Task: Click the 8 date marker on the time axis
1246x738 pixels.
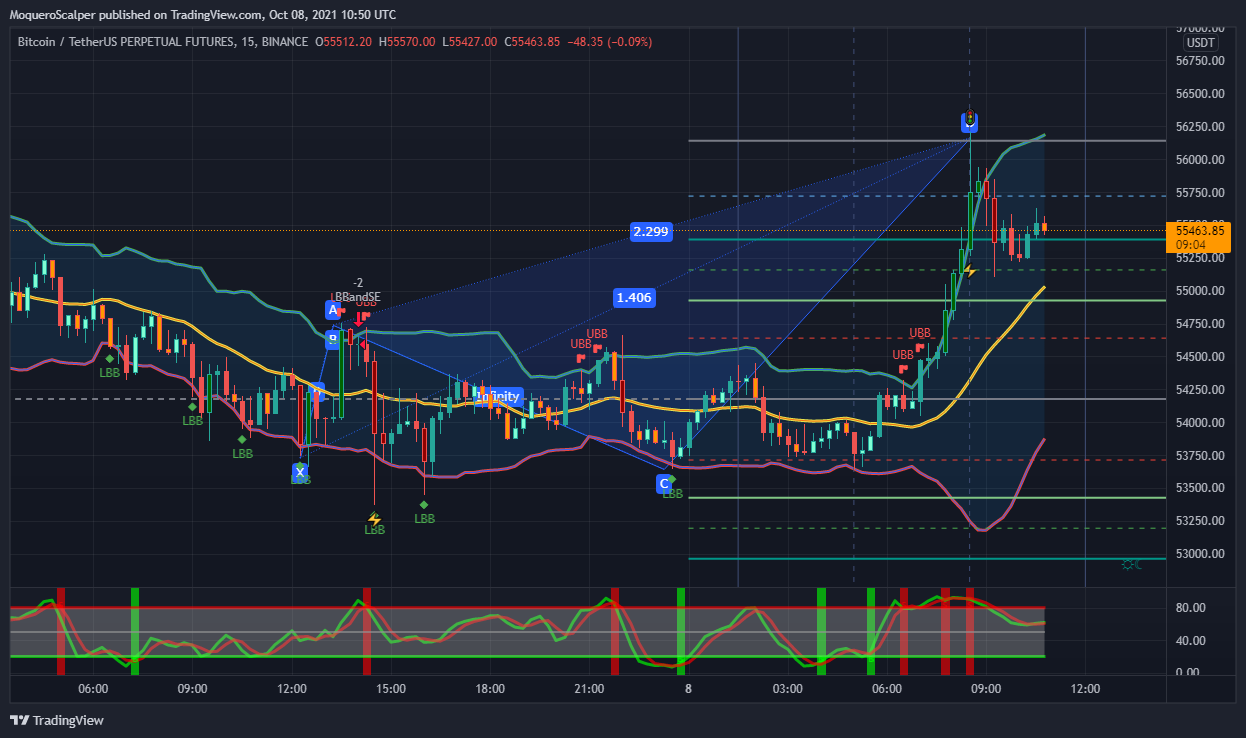Action: tap(688, 689)
